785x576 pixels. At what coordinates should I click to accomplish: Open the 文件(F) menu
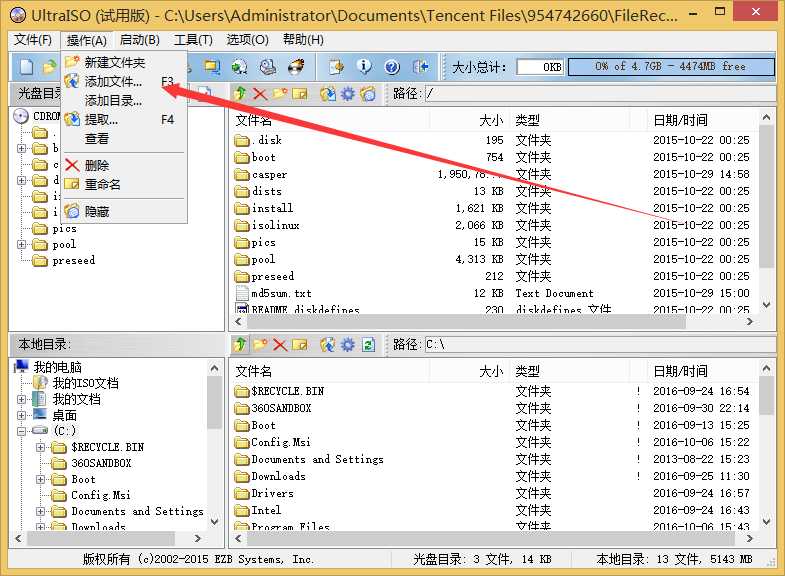tap(33, 40)
